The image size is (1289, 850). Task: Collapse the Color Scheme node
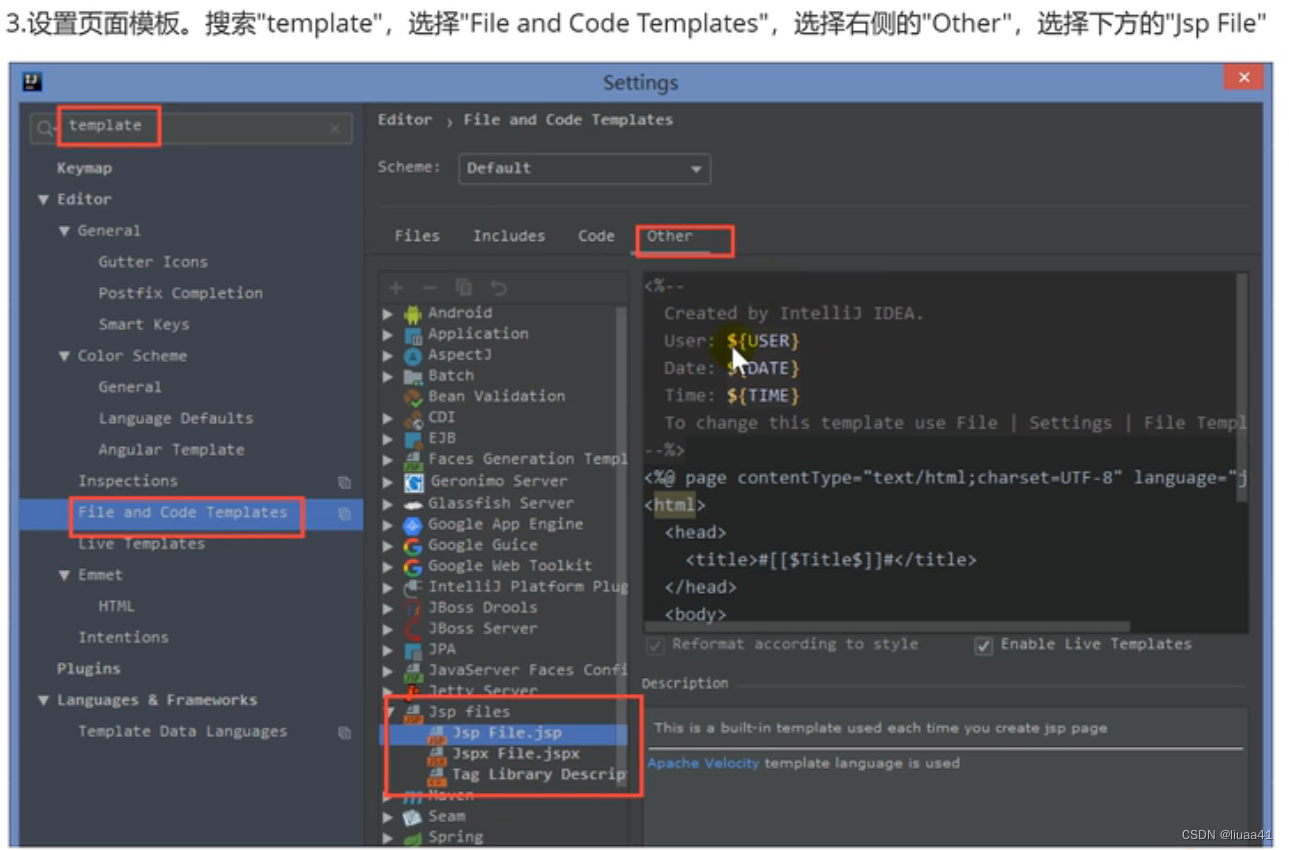click(65, 356)
